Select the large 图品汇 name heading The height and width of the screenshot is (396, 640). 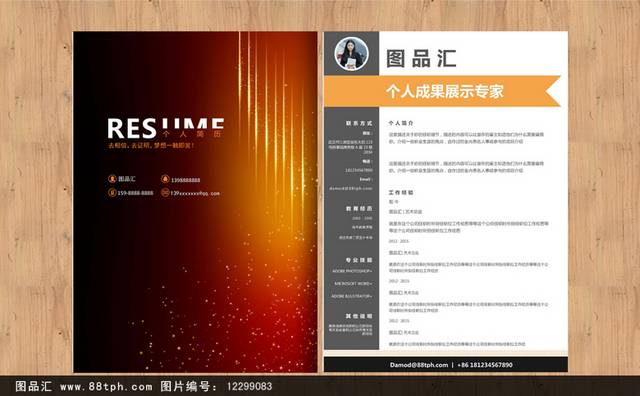[421, 58]
